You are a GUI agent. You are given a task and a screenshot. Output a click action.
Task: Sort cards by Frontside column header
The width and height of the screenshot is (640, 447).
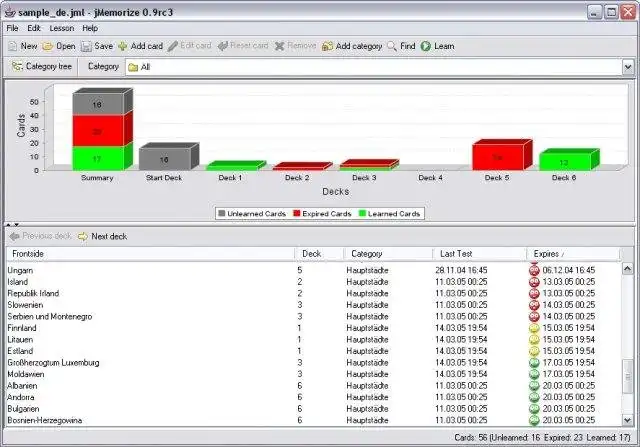click(150, 254)
